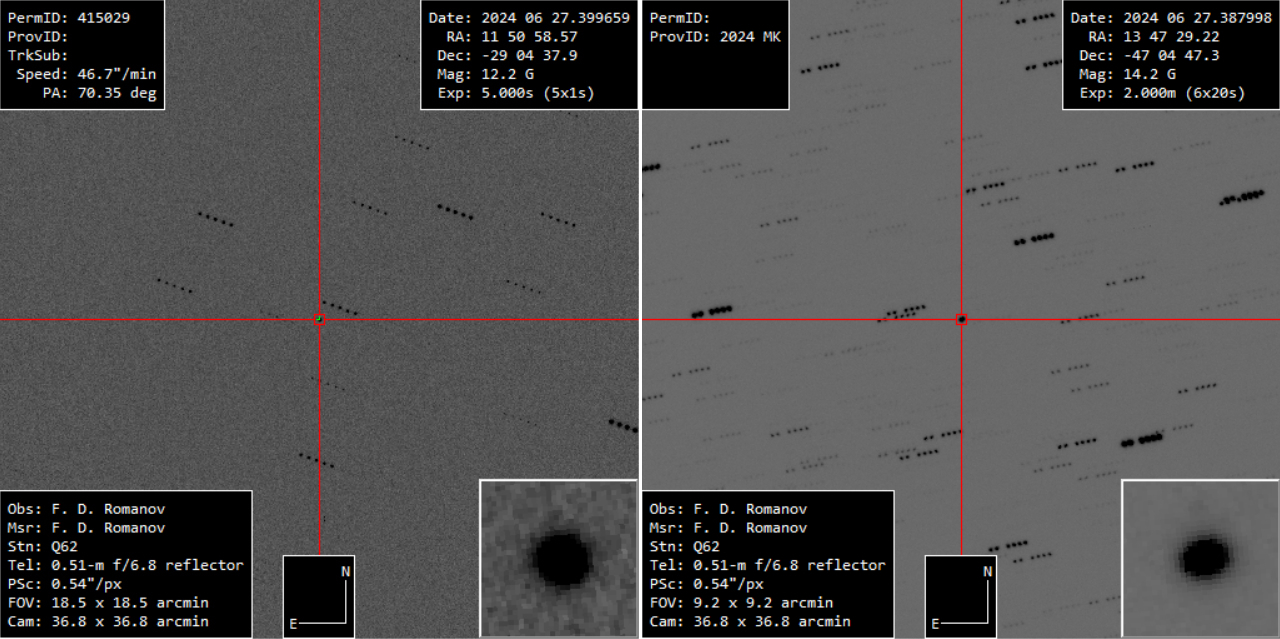Image resolution: width=1280 pixels, height=639 pixels.
Task: Select the date 2024 06 27.399659
Action: [x=555, y=18]
